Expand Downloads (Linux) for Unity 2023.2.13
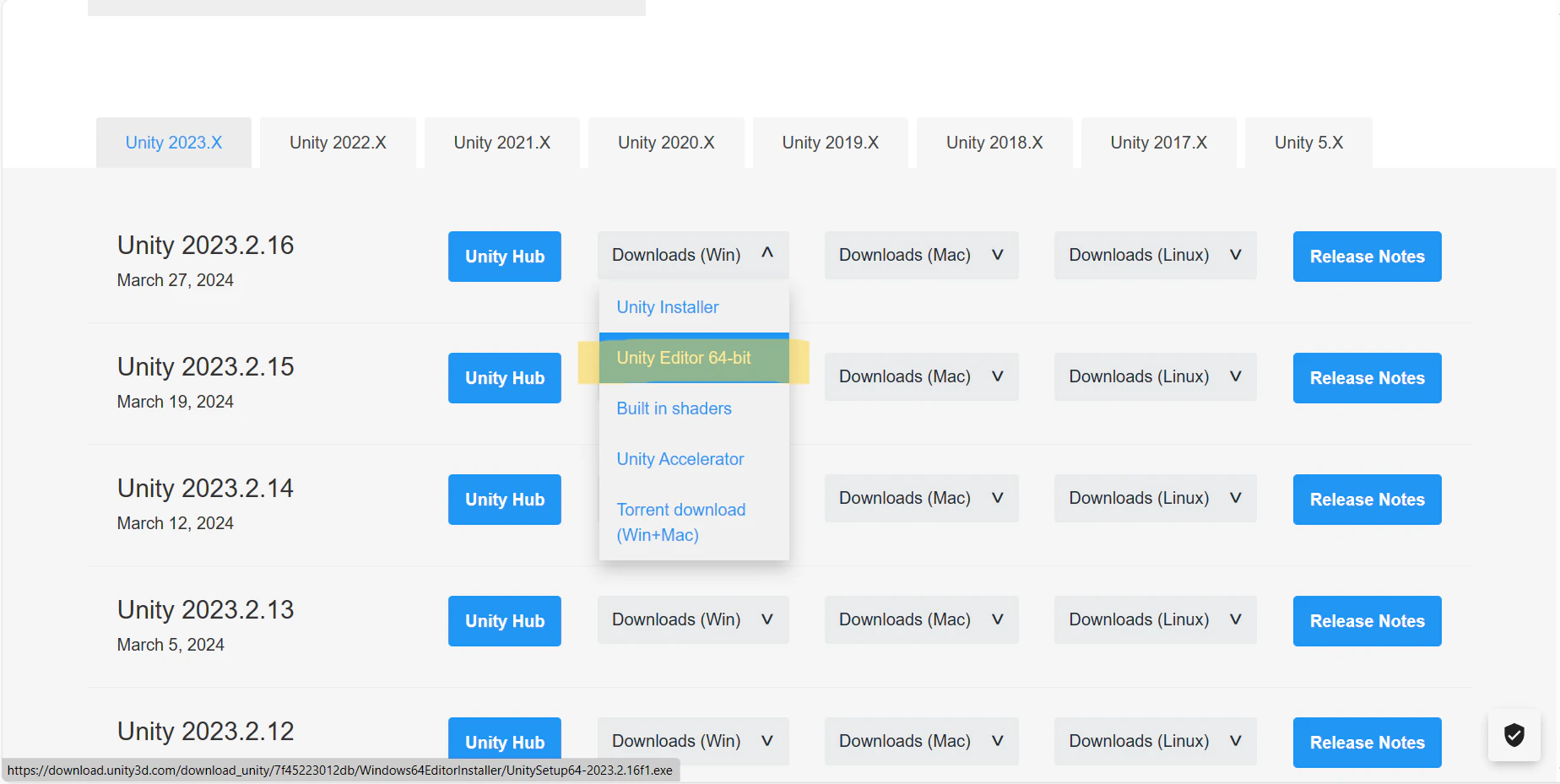1560x784 pixels. pyautogui.click(x=1156, y=619)
